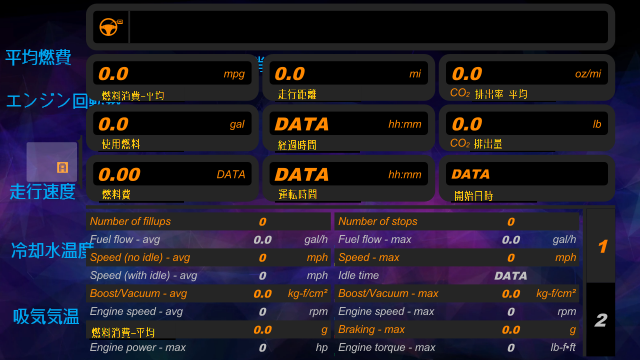640x360 pixels.
Task: Tap the CO2 排出率 平均 oz/mi tile
Action: (x=527, y=78)
